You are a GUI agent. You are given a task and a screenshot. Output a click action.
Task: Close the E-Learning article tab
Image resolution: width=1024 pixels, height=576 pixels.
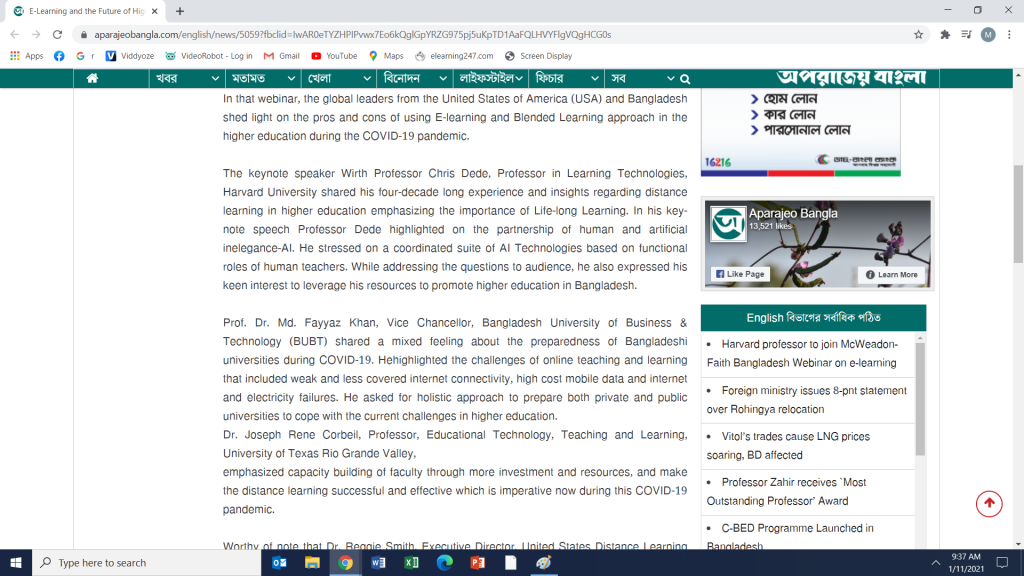pyautogui.click(x=154, y=11)
